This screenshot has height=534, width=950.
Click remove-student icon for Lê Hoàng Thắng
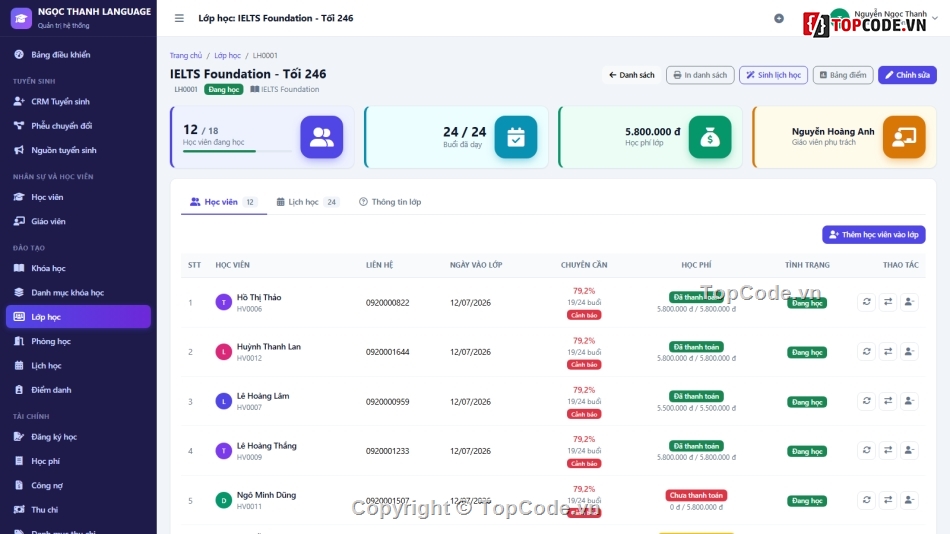(909, 450)
